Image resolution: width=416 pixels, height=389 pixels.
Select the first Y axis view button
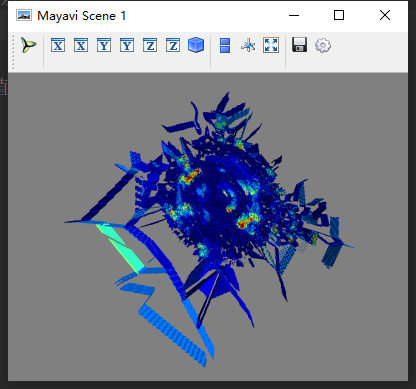click(x=104, y=45)
